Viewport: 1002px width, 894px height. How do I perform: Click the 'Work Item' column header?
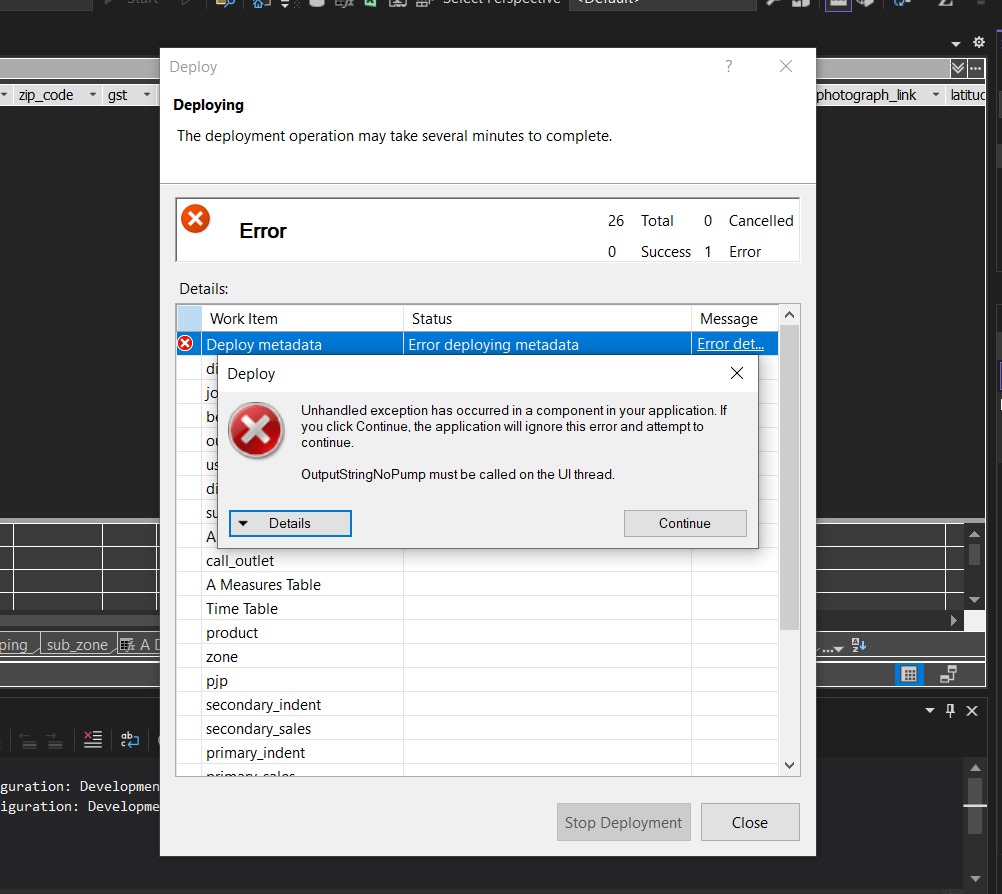(302, 318)
